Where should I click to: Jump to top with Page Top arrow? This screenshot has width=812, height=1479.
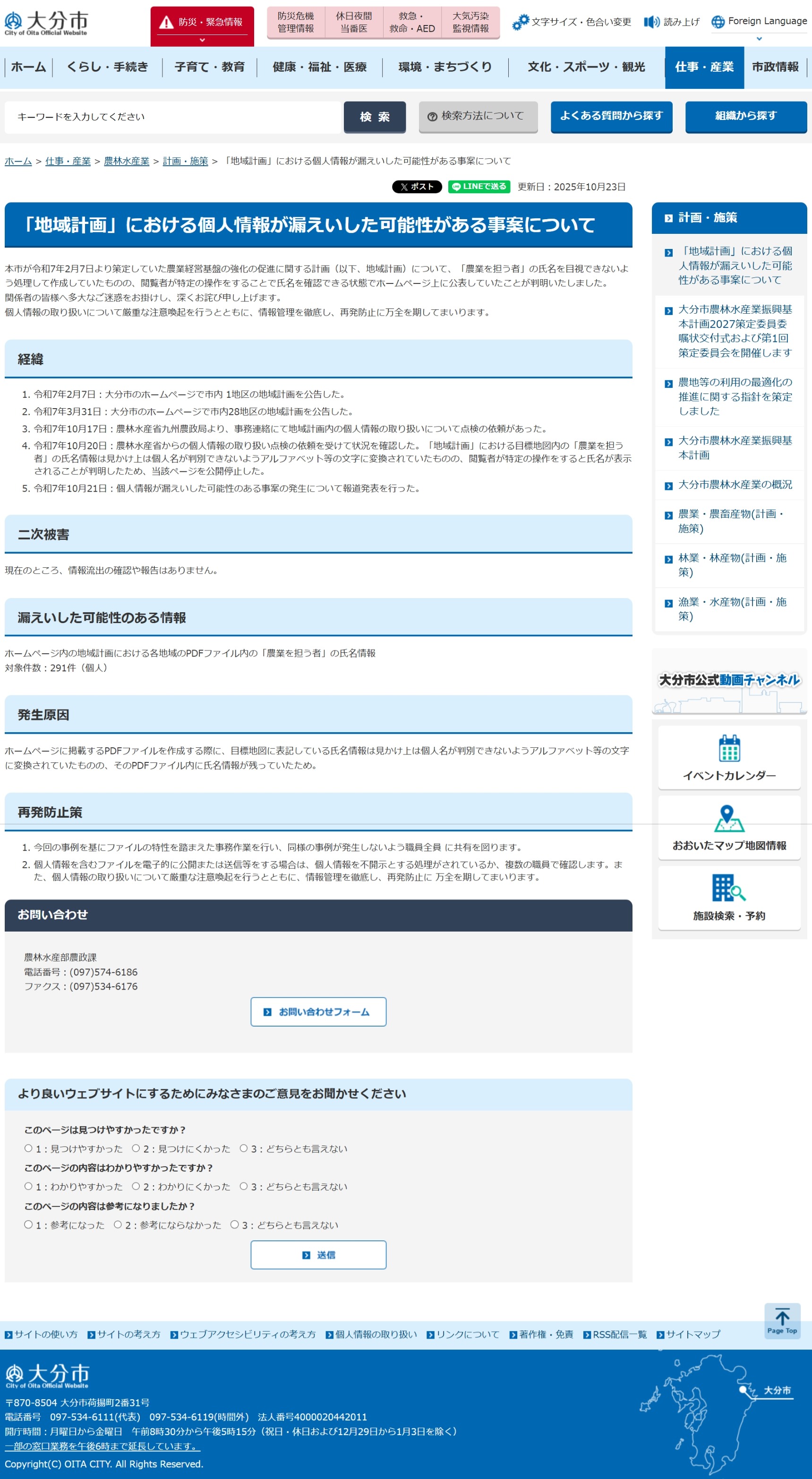click(782, 1321)
